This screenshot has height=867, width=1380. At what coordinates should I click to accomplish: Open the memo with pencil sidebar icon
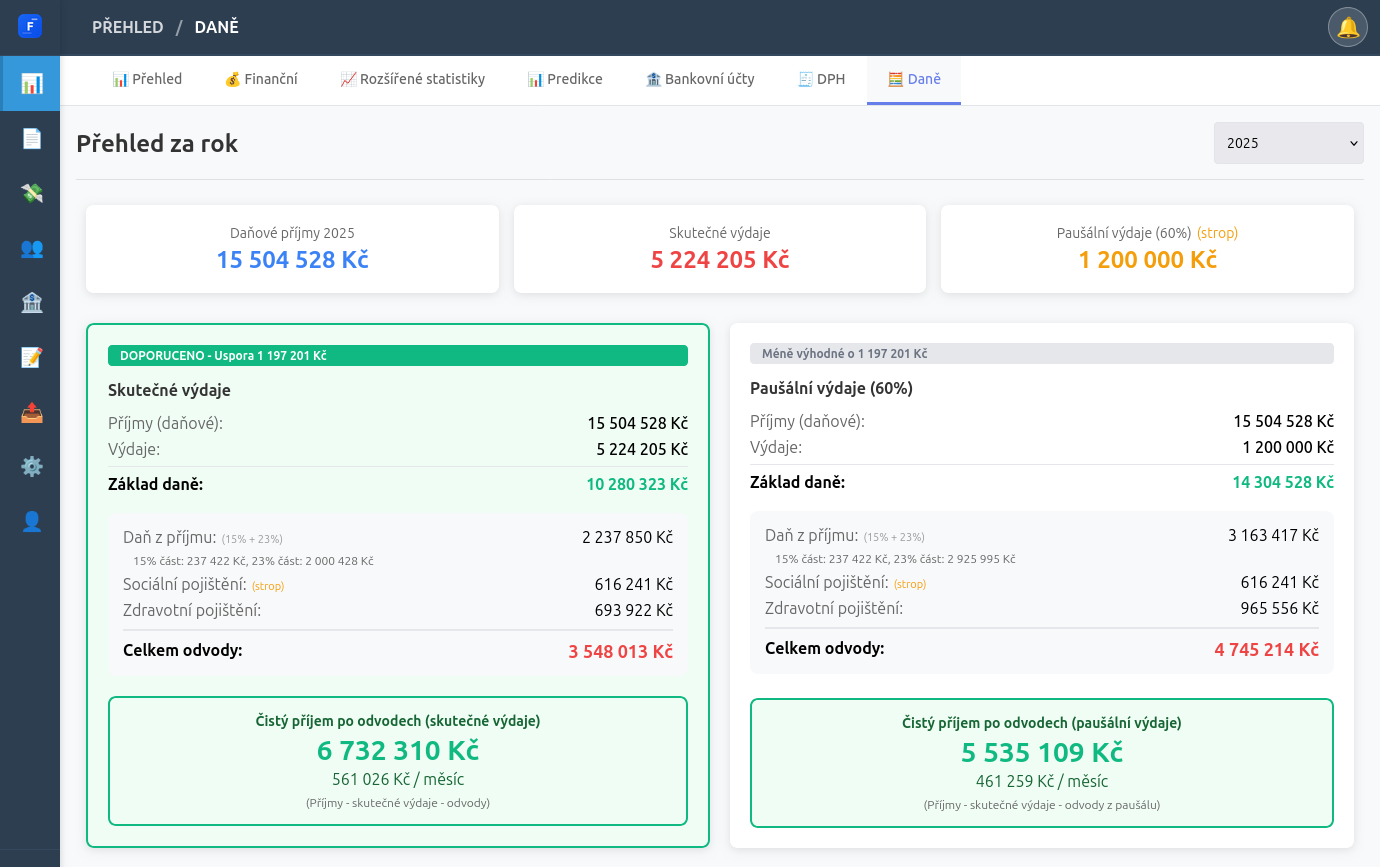click(x=31, y=357)
